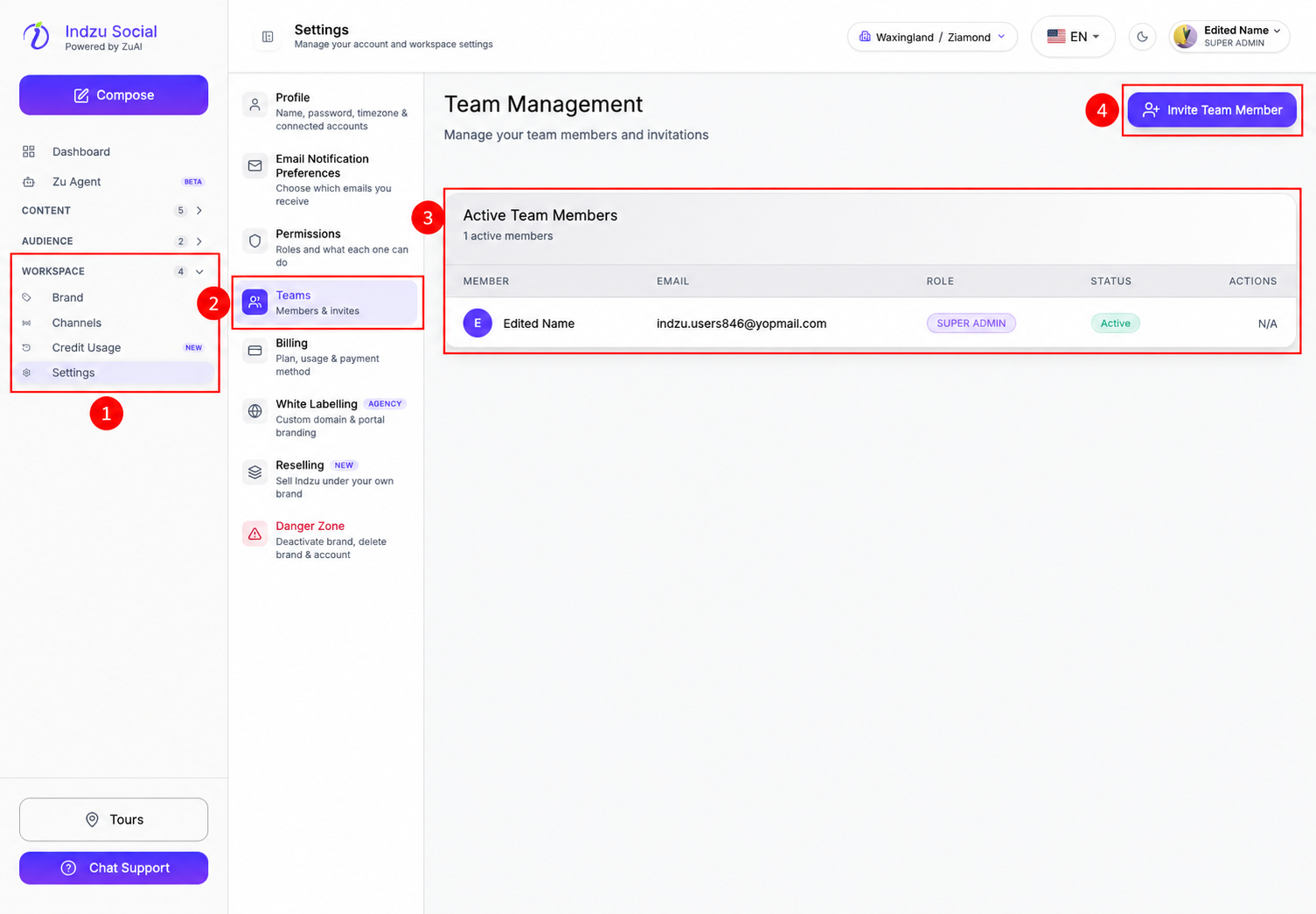Open the Tours button
The width and height of the screenshot is (1316, 914).
click(x=114, y=820)
